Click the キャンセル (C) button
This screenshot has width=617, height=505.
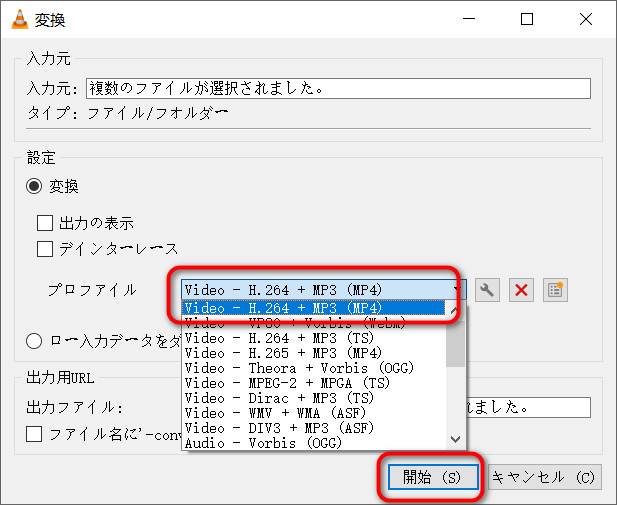pyautogui.click(x=545, y=477)
